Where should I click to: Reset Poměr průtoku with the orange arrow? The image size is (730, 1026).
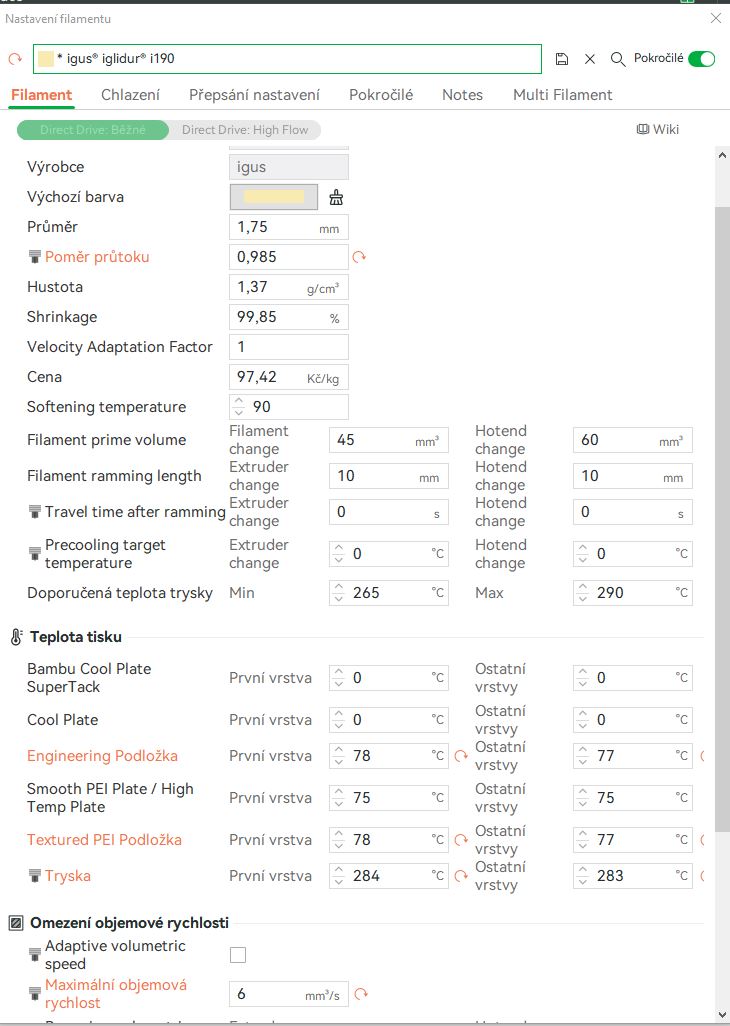click(x=359, y=257)
